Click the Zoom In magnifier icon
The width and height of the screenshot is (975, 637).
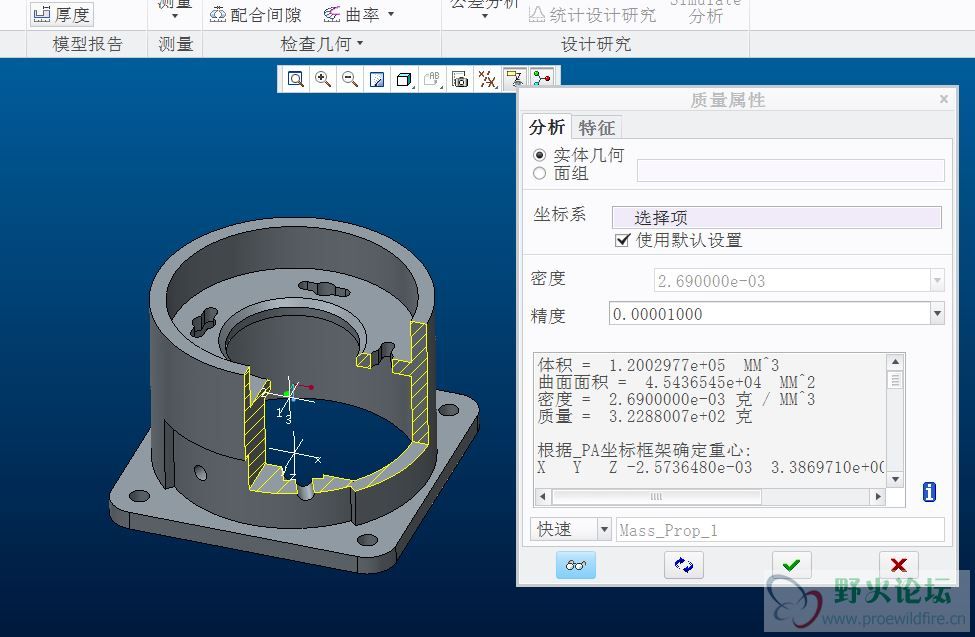323,79
